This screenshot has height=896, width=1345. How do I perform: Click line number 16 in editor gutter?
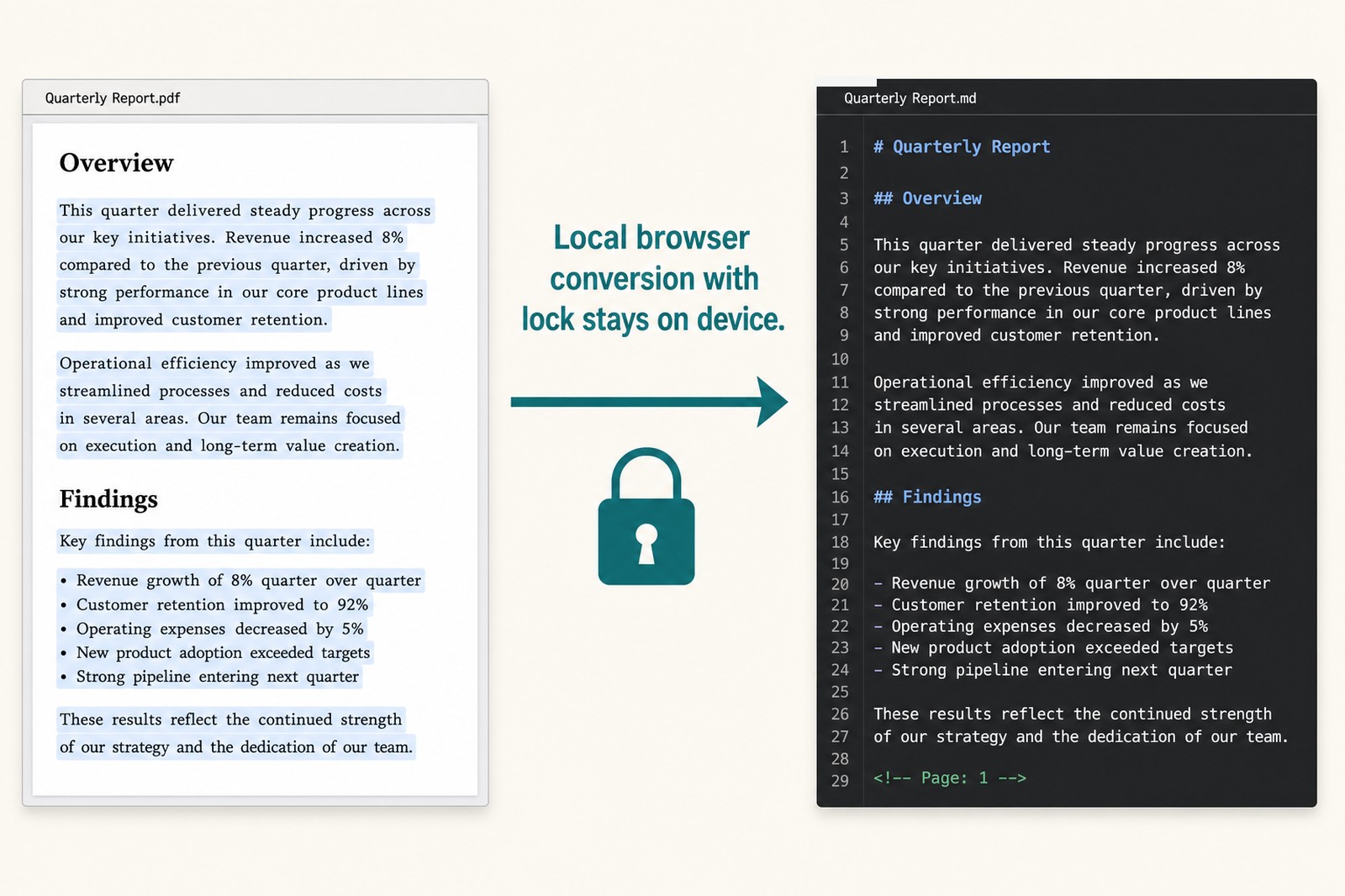click(840, 497)
